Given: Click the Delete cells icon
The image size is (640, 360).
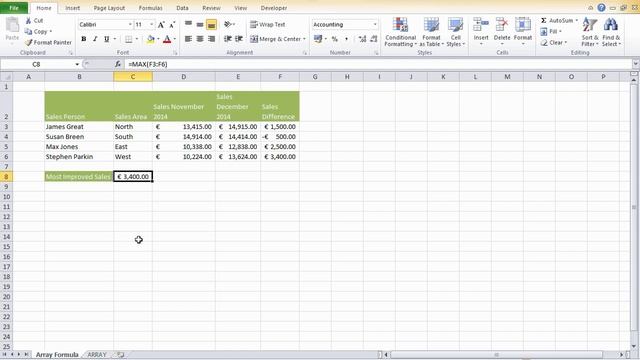Looking at the screenshot, I should click(x=502, y=25).
